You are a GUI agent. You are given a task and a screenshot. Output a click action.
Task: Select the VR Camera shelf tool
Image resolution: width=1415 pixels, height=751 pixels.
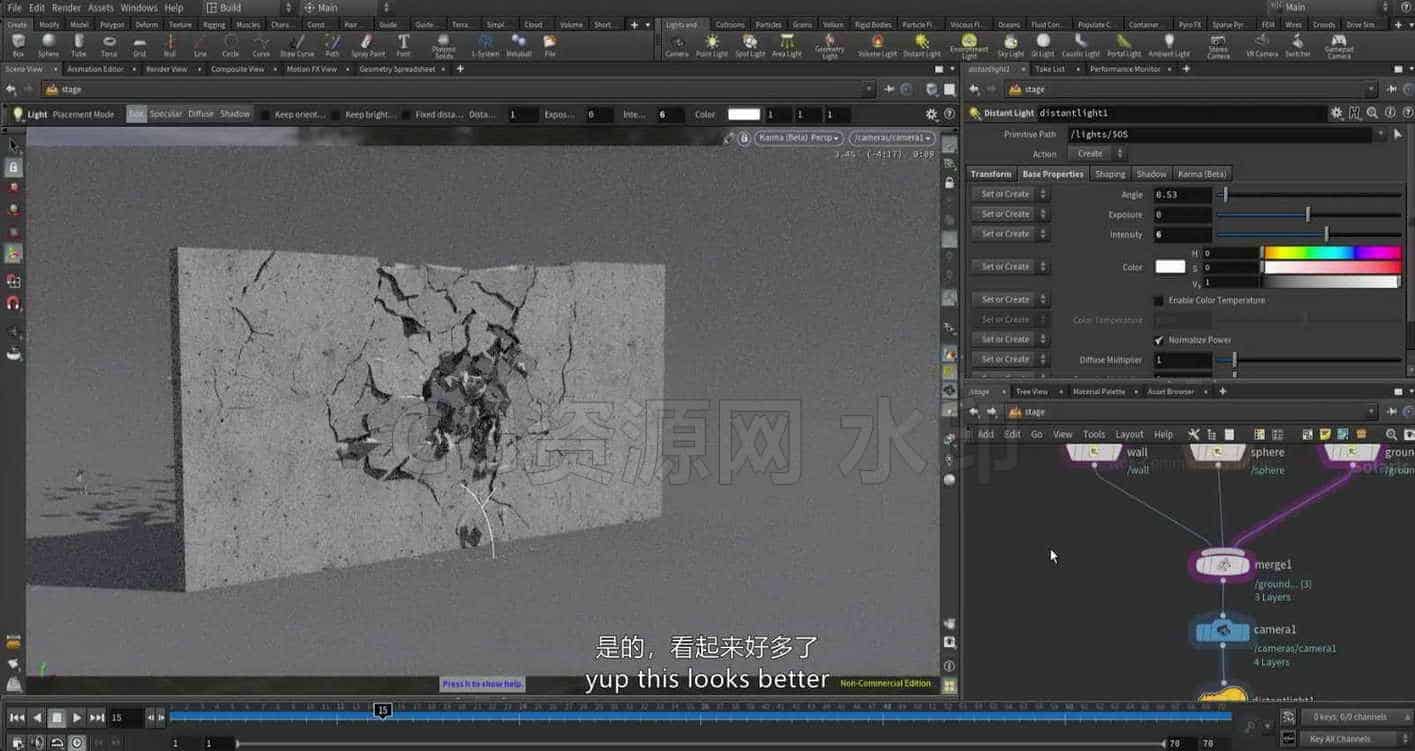point(1262,45)
